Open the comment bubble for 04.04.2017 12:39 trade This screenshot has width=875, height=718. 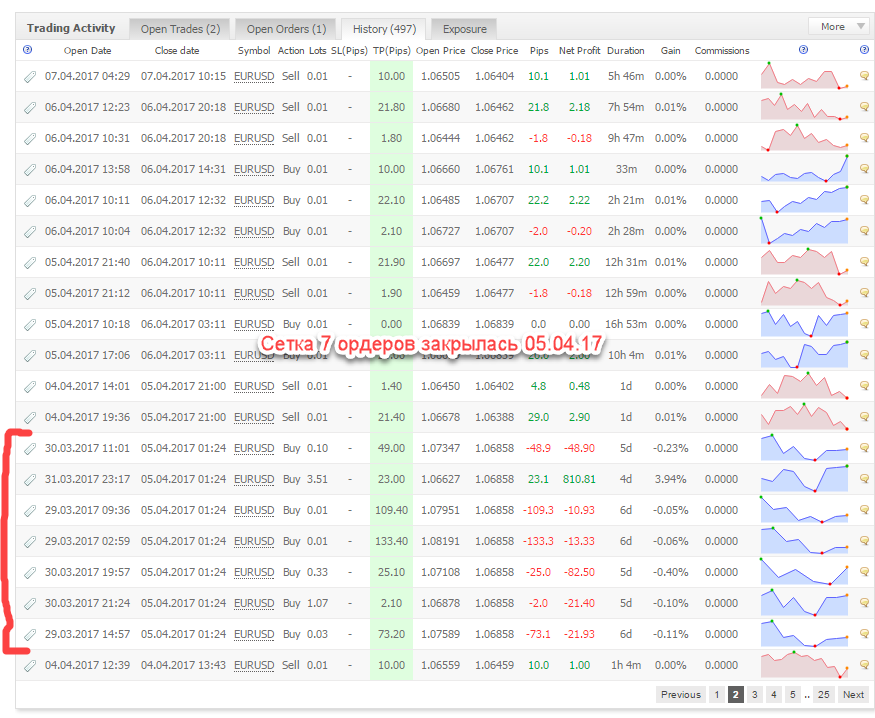864,664
